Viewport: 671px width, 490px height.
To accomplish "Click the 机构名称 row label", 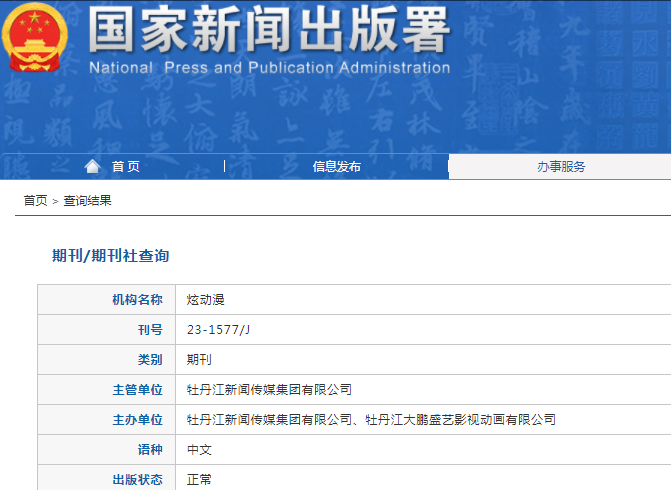I will pyautogui.click(x=137, y=300).
